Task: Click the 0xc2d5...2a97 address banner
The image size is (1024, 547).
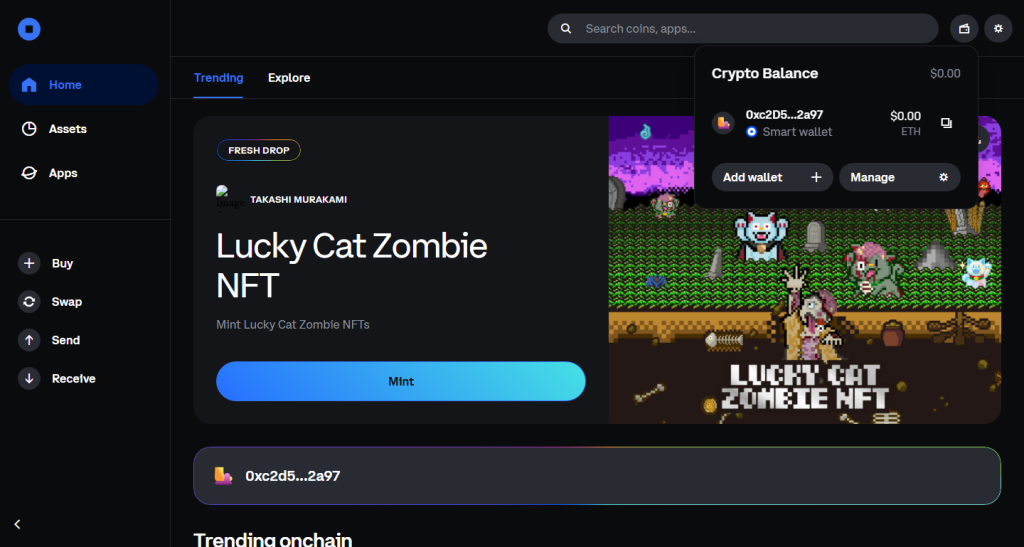Action: [597, 476]
